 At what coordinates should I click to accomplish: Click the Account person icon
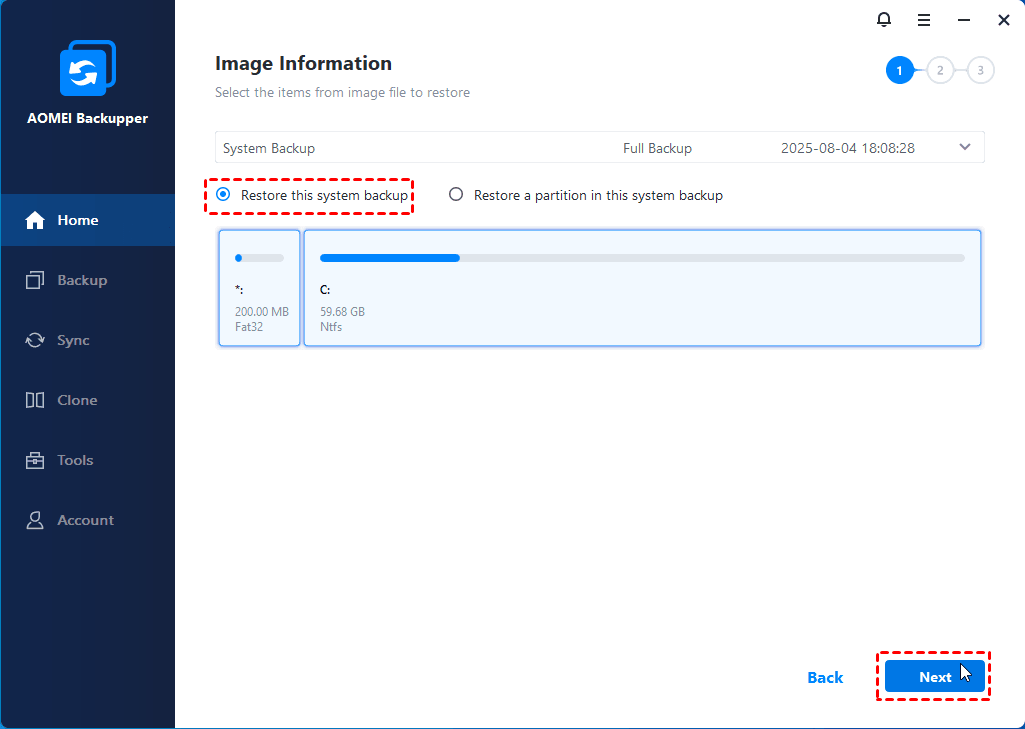pyautogui.click(x=35, y=520)
